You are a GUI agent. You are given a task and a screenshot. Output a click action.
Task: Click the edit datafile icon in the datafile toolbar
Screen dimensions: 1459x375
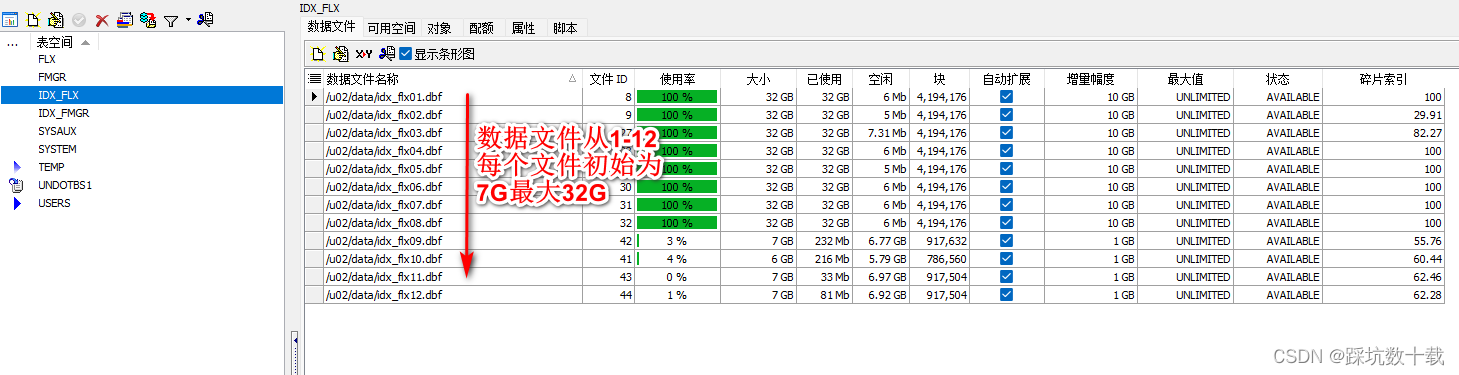click(340, 54)
